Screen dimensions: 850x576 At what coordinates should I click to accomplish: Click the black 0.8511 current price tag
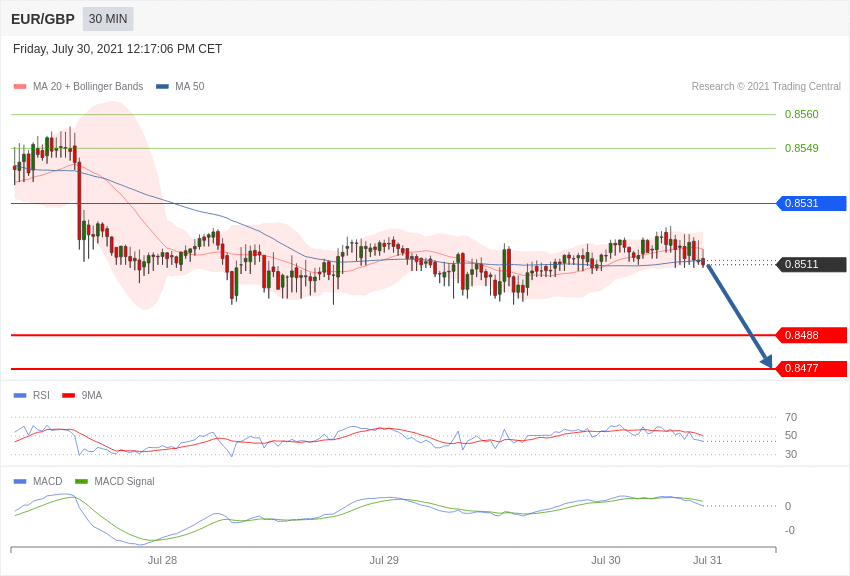[812, 264]
